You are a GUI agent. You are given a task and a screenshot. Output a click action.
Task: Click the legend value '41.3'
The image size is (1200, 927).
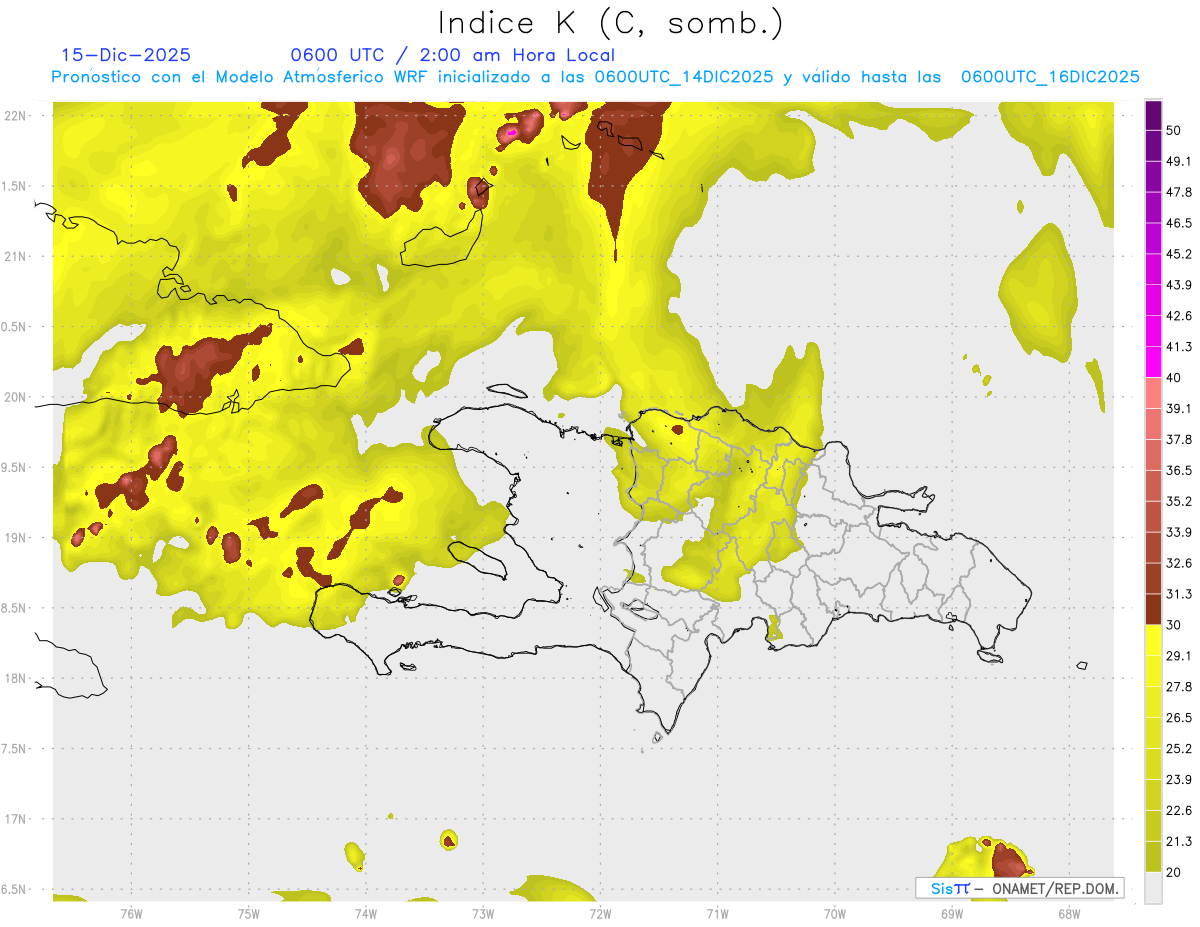pyautogui.click(x=1179, y=347)
